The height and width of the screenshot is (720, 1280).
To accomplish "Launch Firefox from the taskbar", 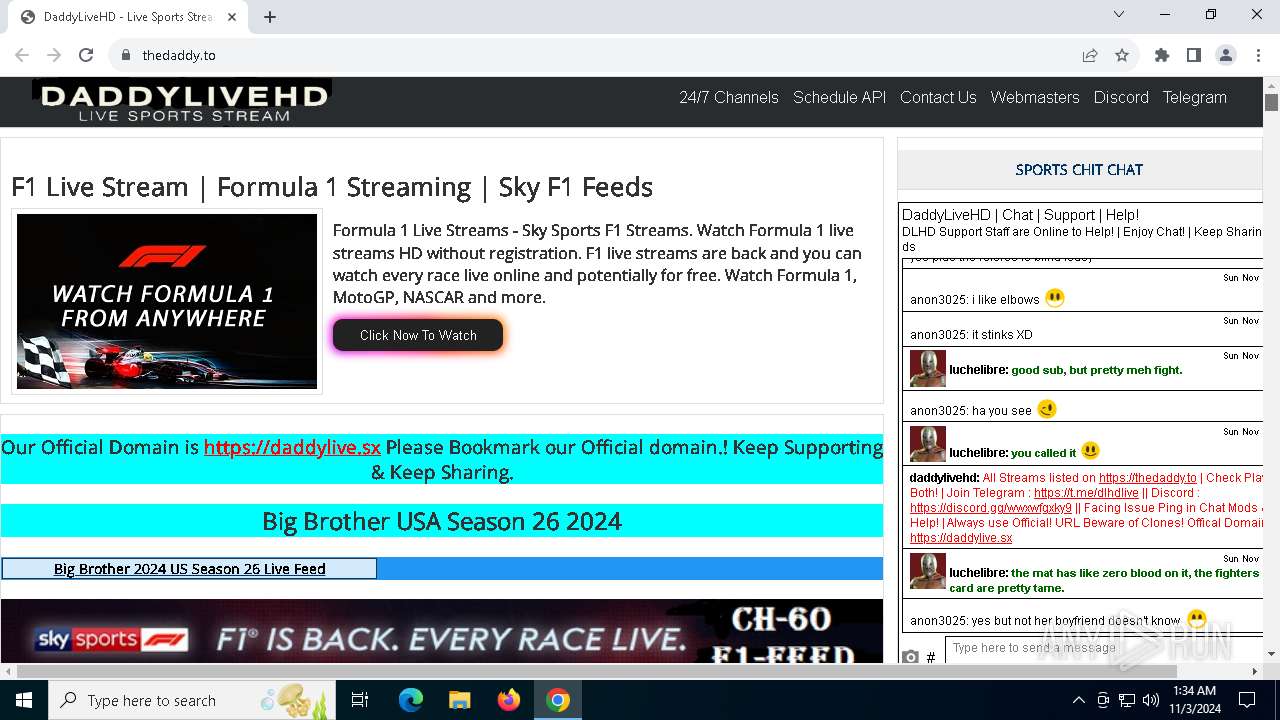I will (x=508, y=700).
